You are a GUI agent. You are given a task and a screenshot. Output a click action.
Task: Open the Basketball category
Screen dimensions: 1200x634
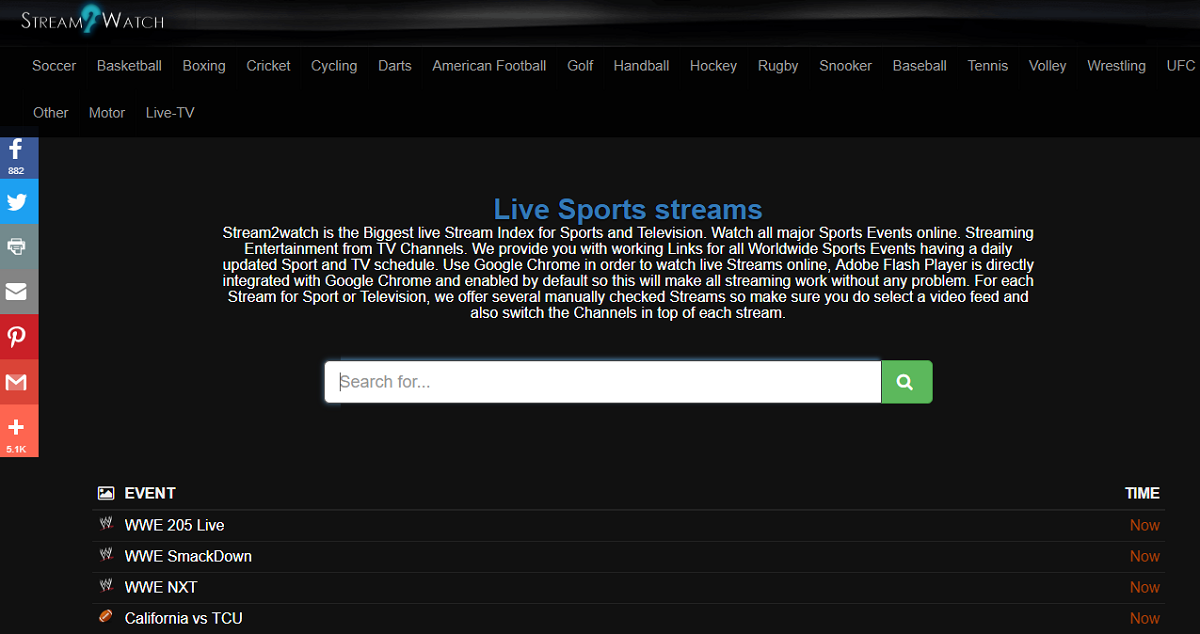tap(129, 66)
